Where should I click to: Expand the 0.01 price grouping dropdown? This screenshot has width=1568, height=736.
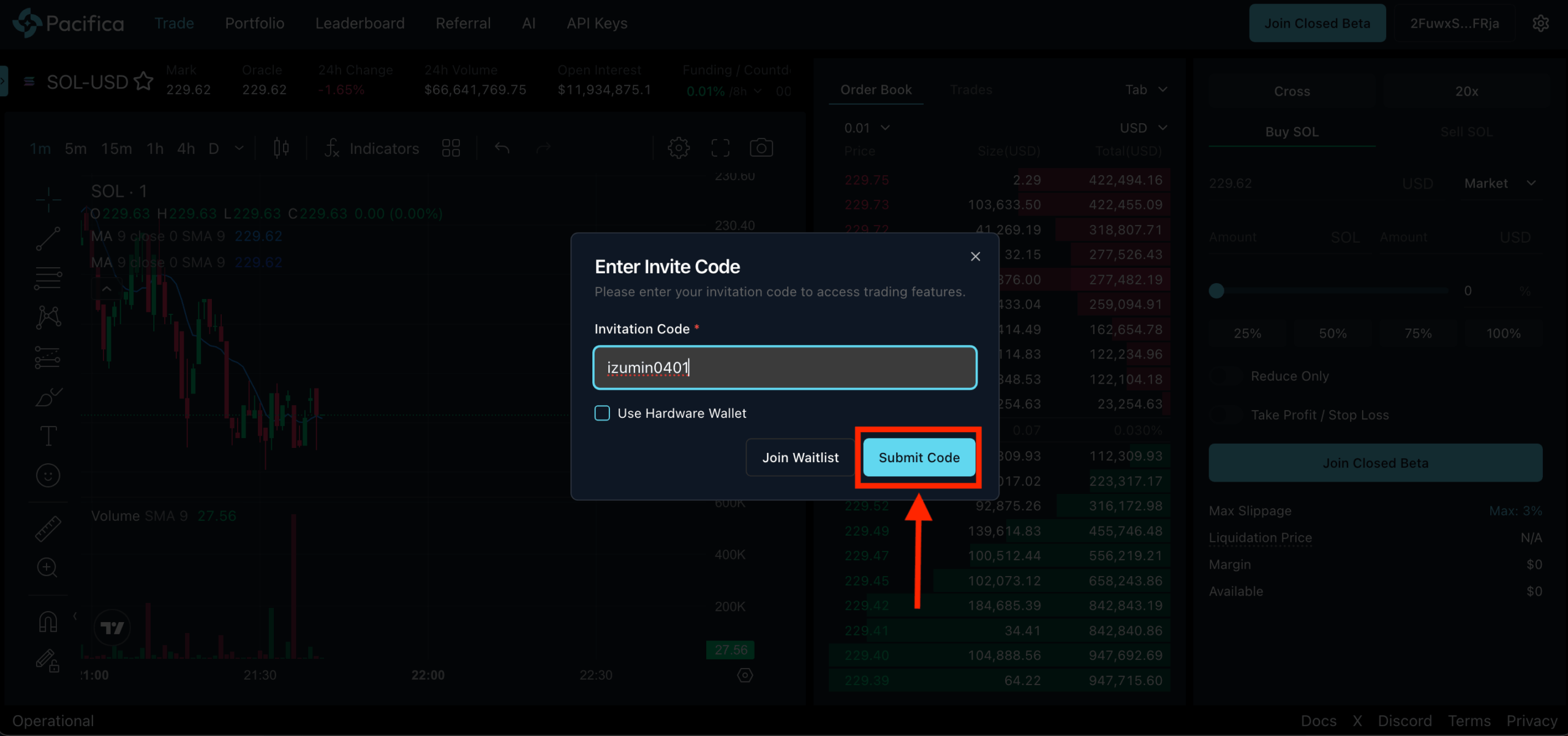point(866,127)
